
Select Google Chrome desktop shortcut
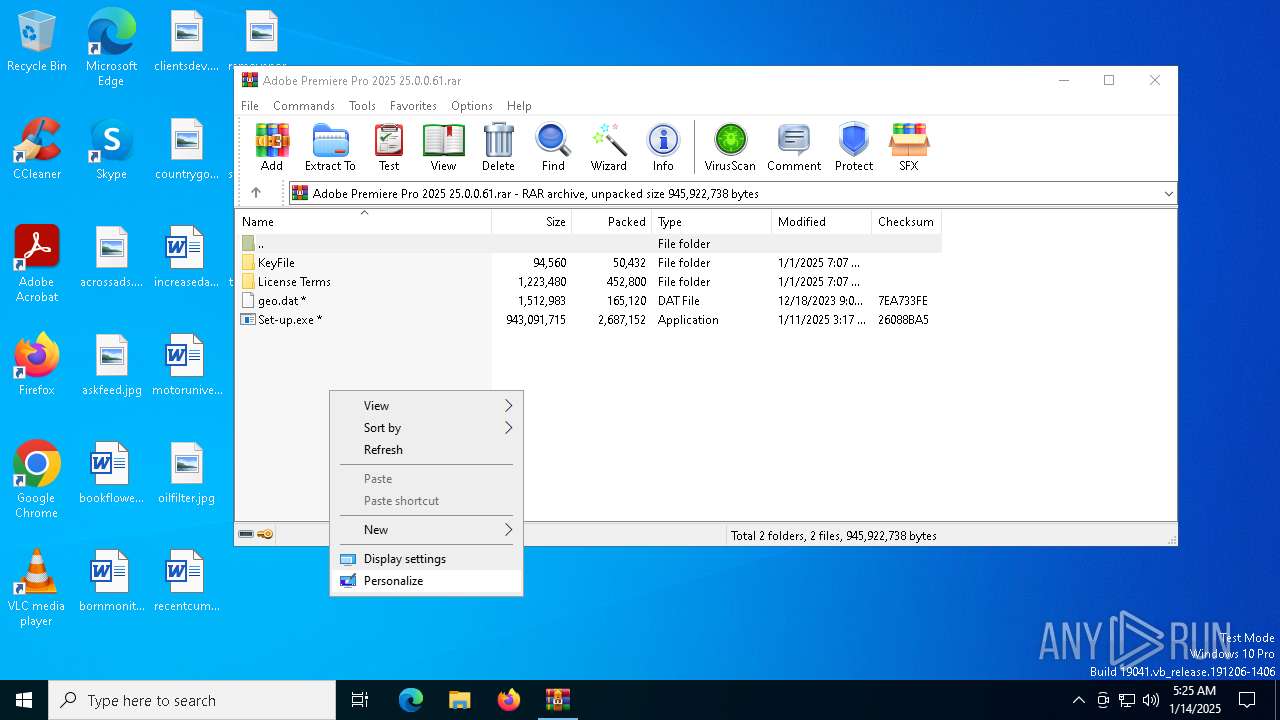37,480
